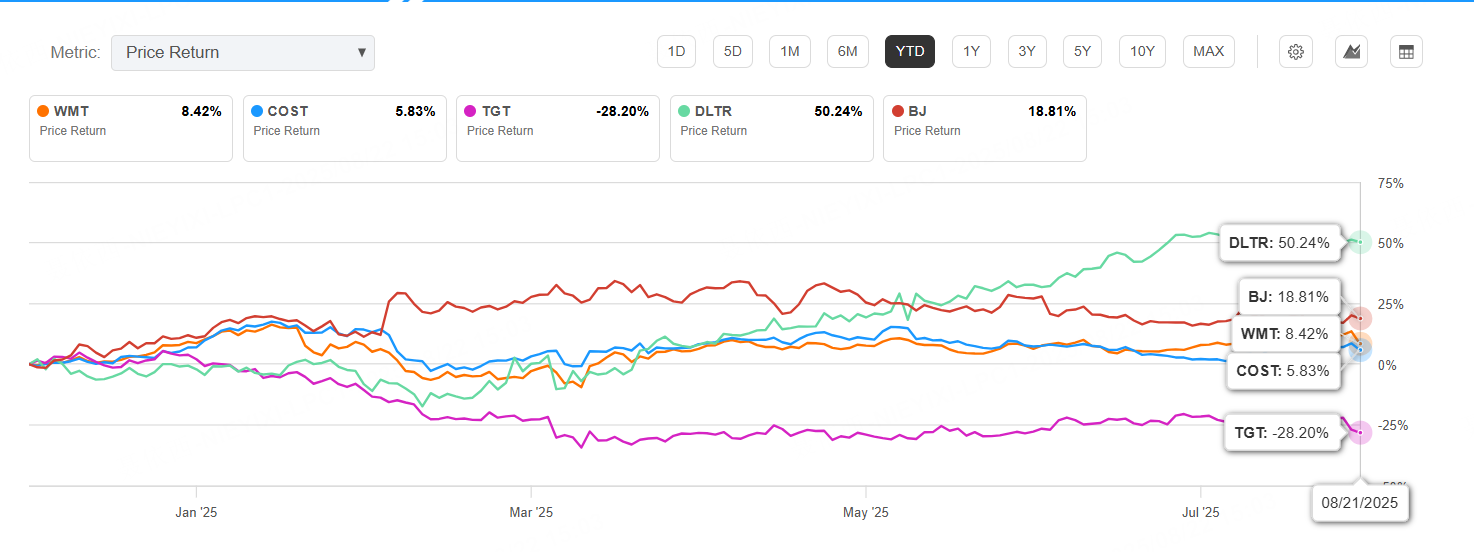Image resolution: width=1474 pixels, height=552 pixels.
Task: Open the data table view icon
Action: [x=1406, y=52]
